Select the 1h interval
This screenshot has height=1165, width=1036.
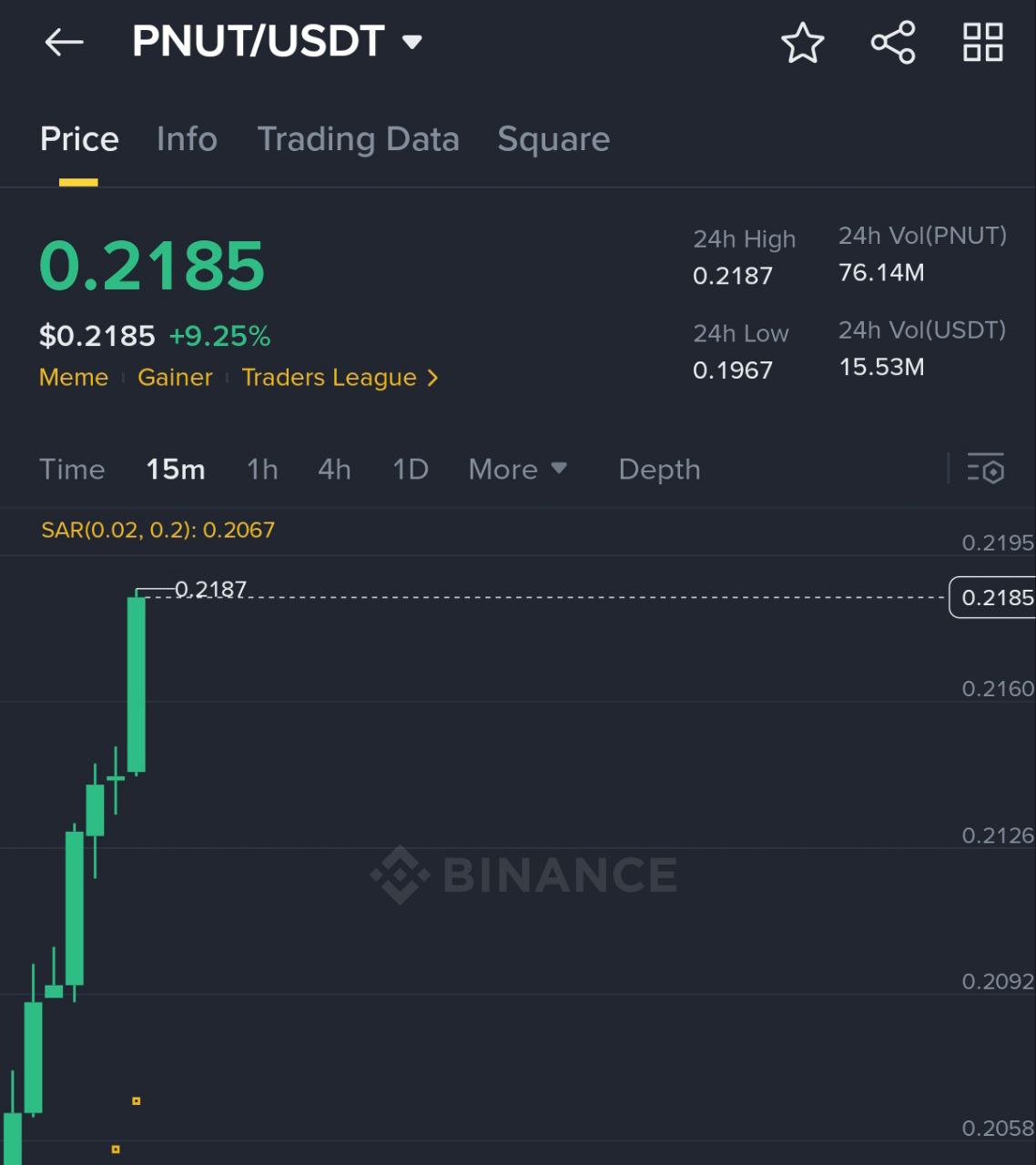pos(262,469)
